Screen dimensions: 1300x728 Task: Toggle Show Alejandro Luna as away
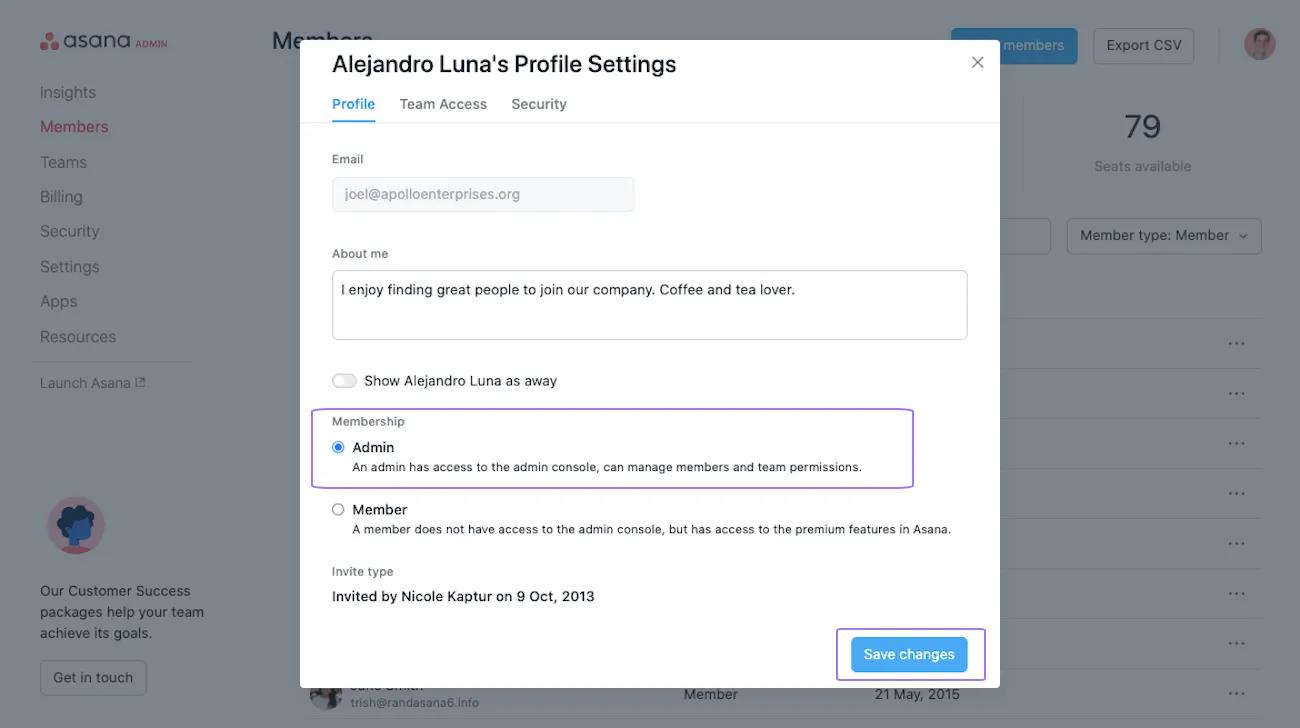pyautogui.click(x=344, y=380)
